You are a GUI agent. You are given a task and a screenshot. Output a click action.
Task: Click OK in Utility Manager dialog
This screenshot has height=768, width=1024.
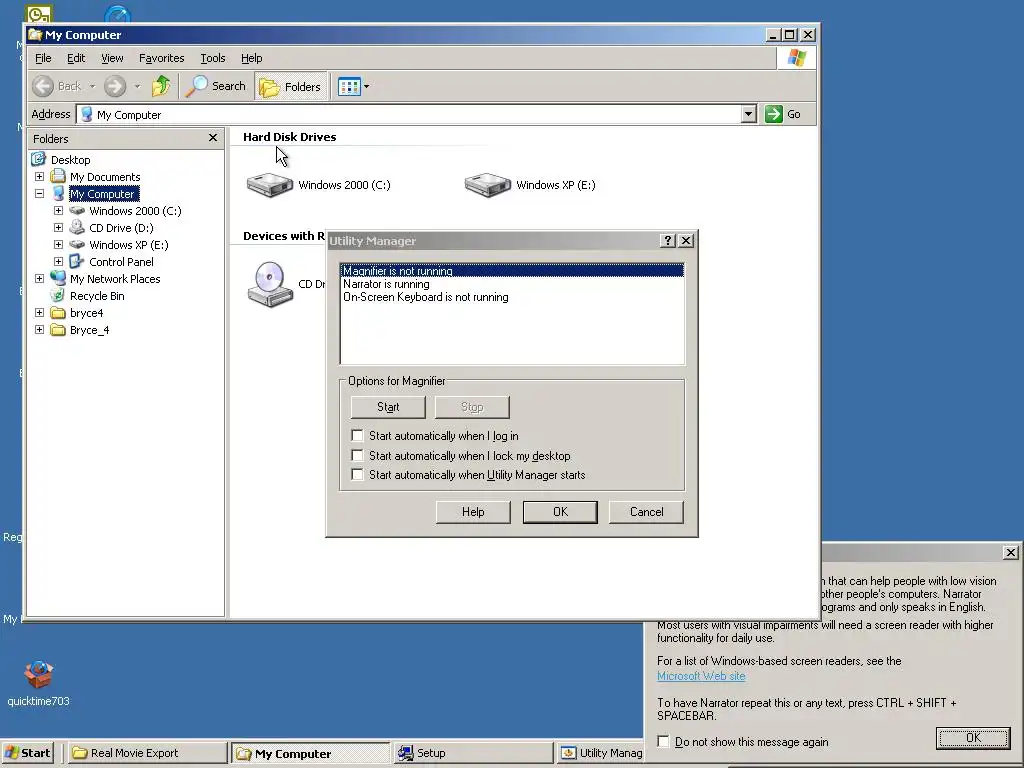(560, 512)
